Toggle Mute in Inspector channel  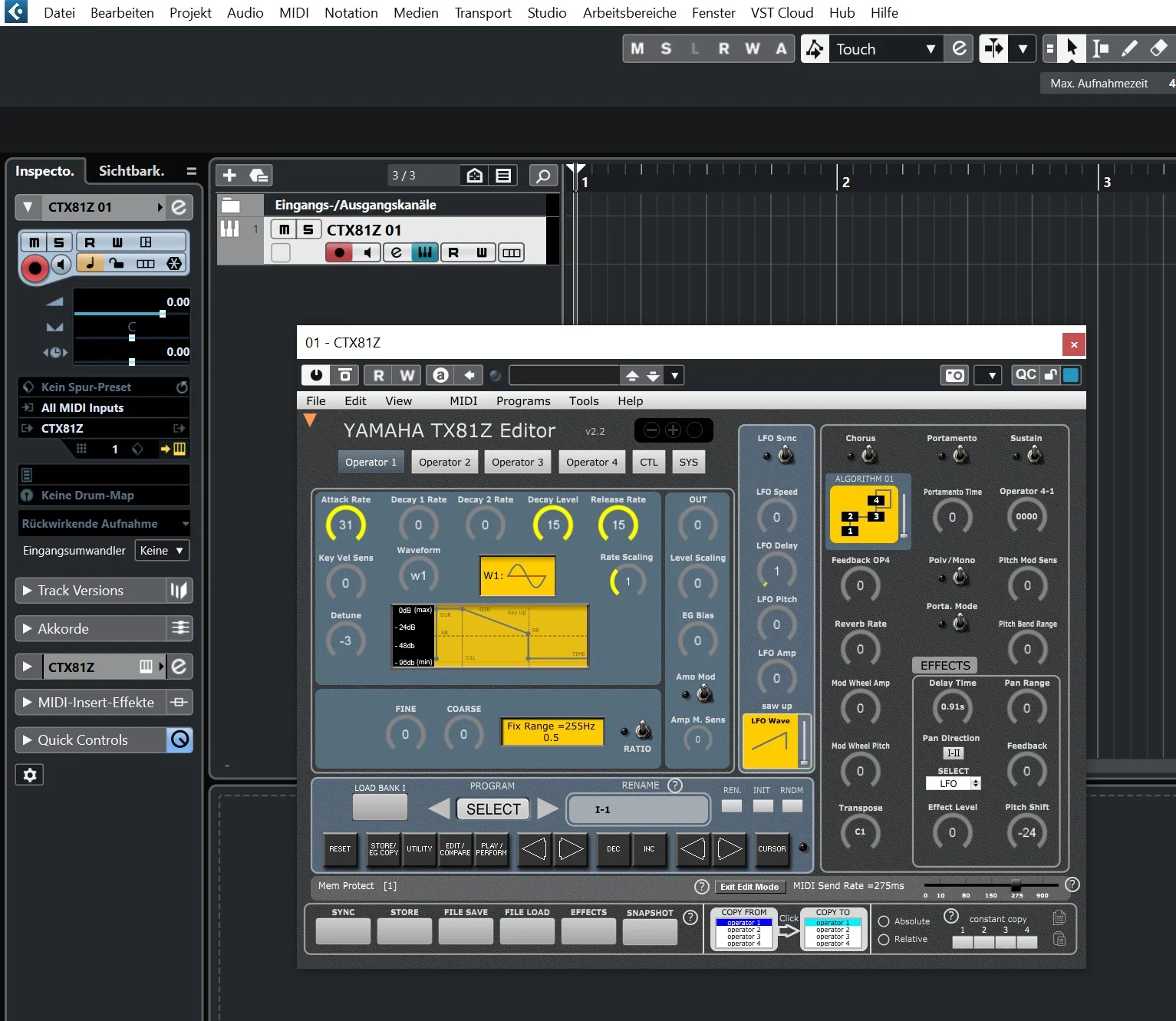(34, 242)
